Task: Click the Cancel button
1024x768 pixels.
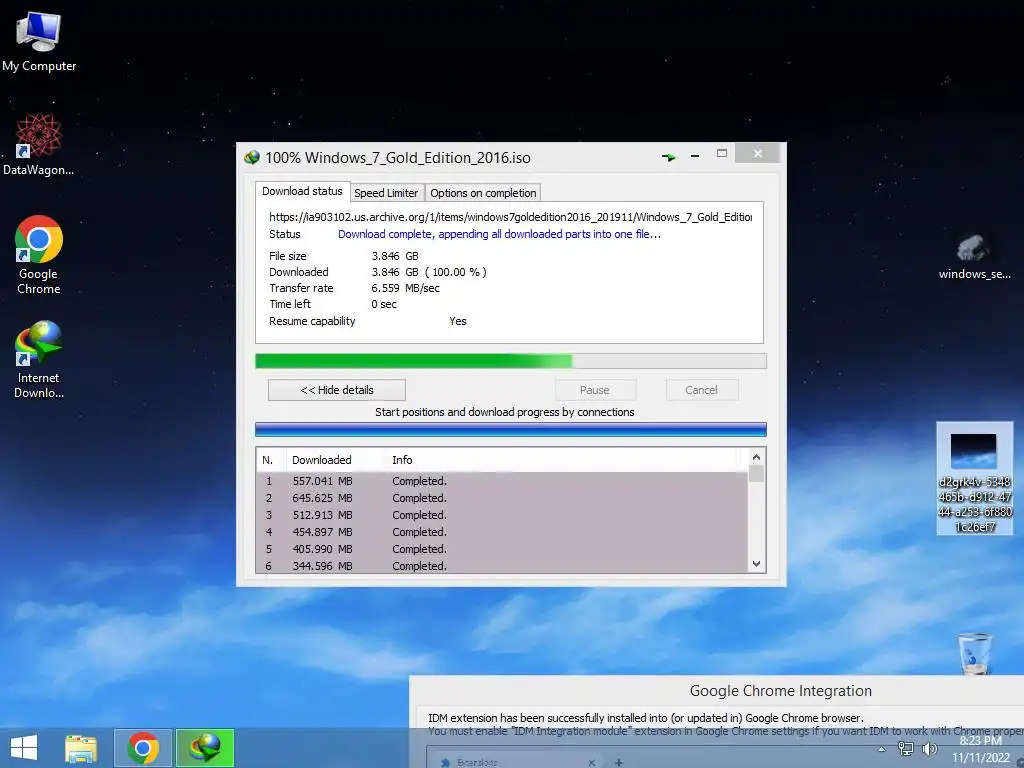Action: click(x=702, y=390)
